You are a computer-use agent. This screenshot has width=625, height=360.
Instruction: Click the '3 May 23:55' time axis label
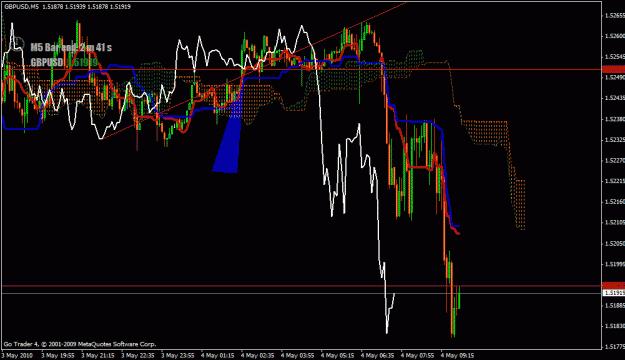[x=177, y=355]
